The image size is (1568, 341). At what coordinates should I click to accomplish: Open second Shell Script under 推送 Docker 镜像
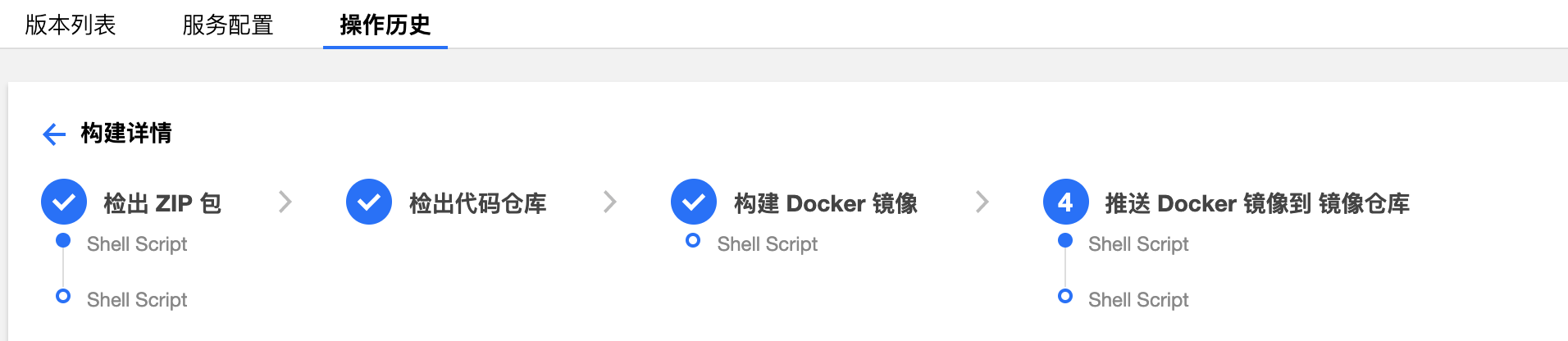point(1138,300)
